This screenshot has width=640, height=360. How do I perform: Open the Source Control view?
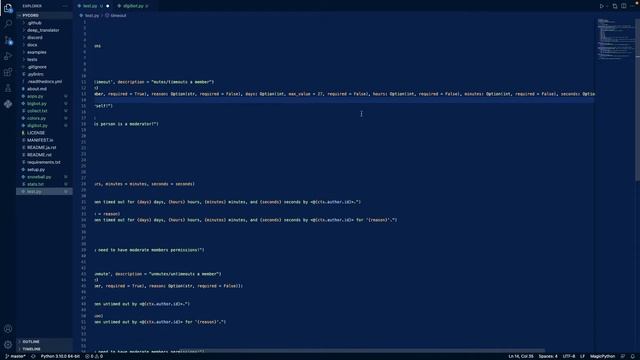pos(8,40)
